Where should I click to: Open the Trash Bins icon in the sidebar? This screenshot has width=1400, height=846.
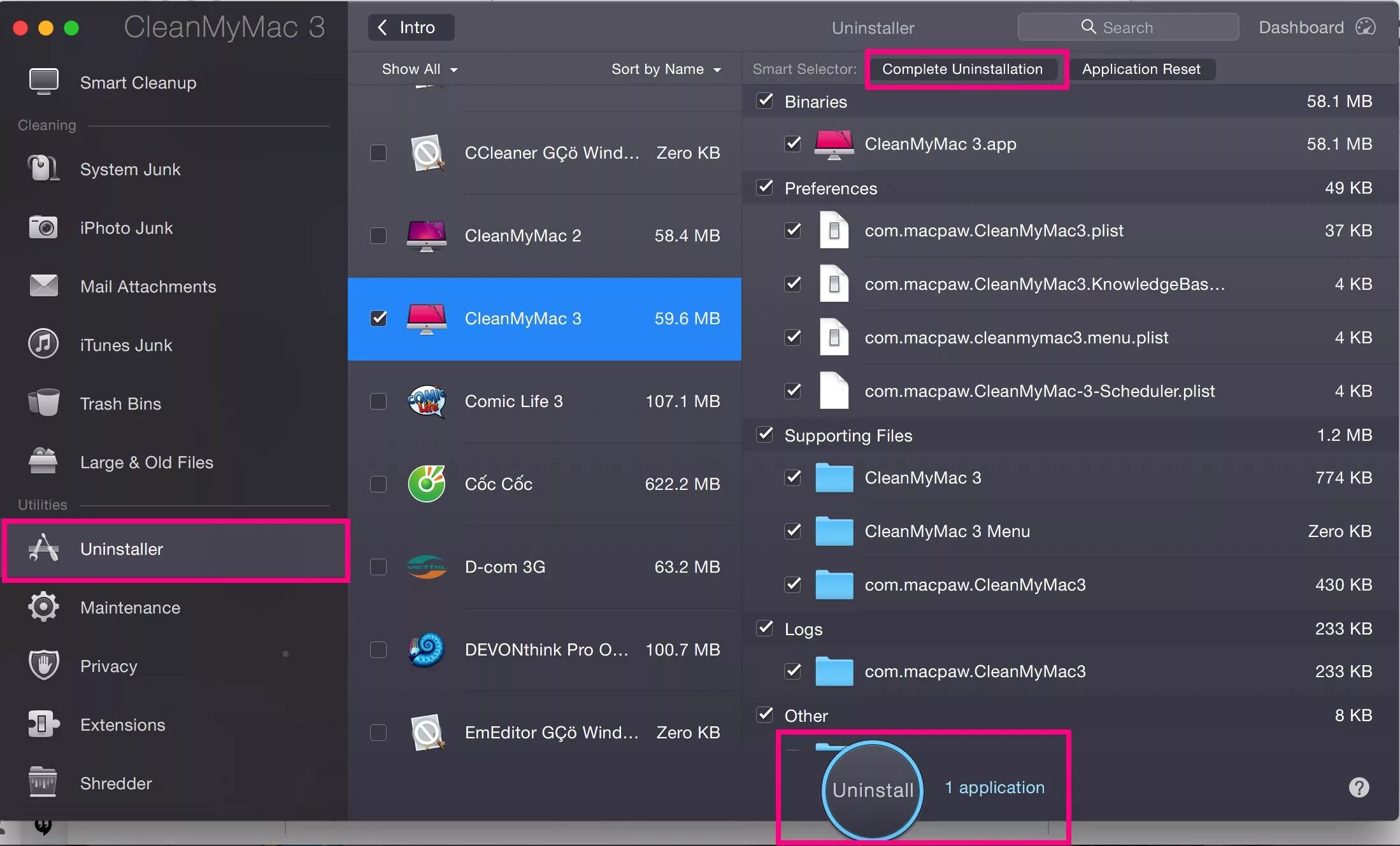pos(43,403)
